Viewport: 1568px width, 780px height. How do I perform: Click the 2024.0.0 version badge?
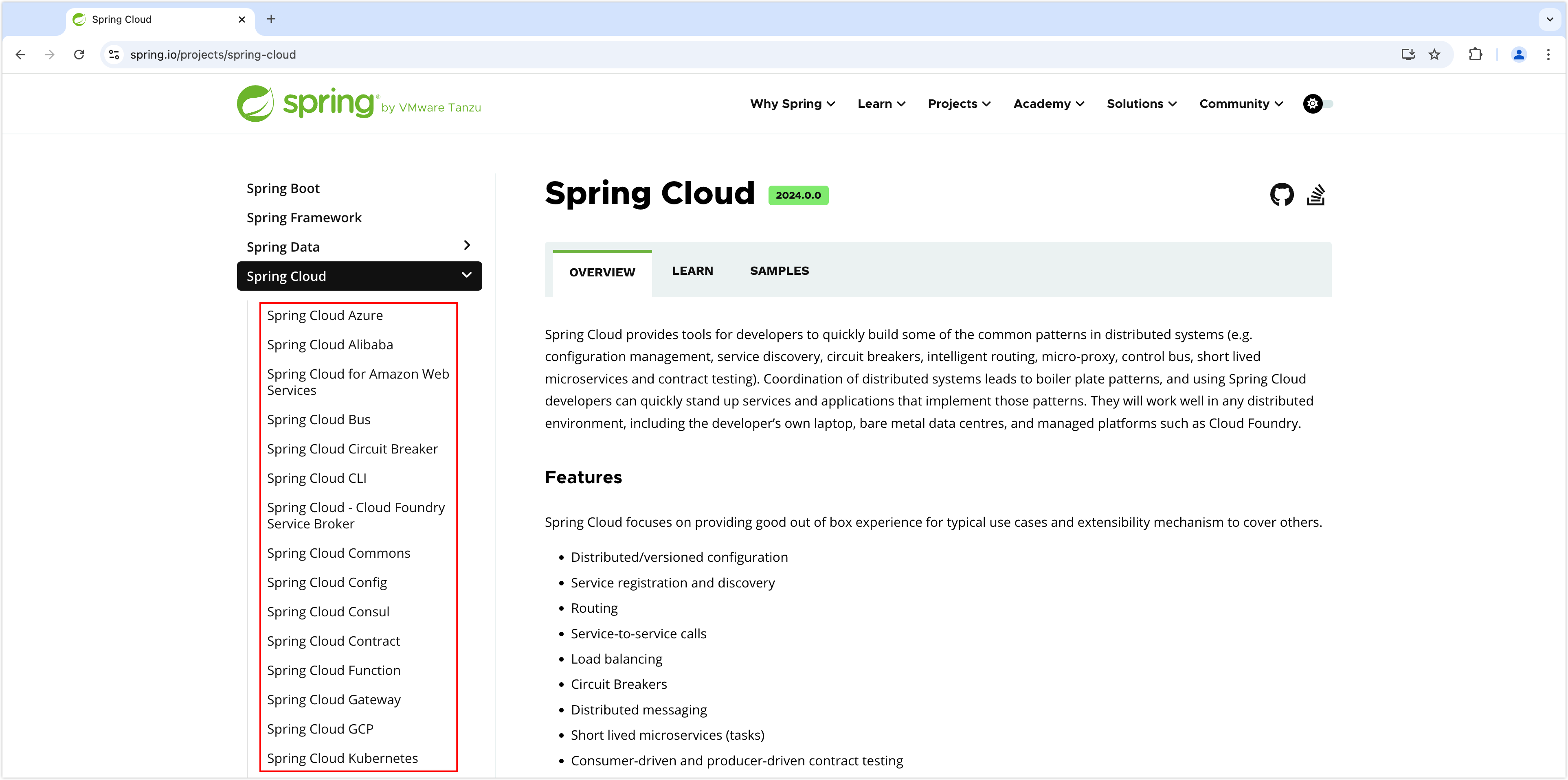[x=798, y=195]
